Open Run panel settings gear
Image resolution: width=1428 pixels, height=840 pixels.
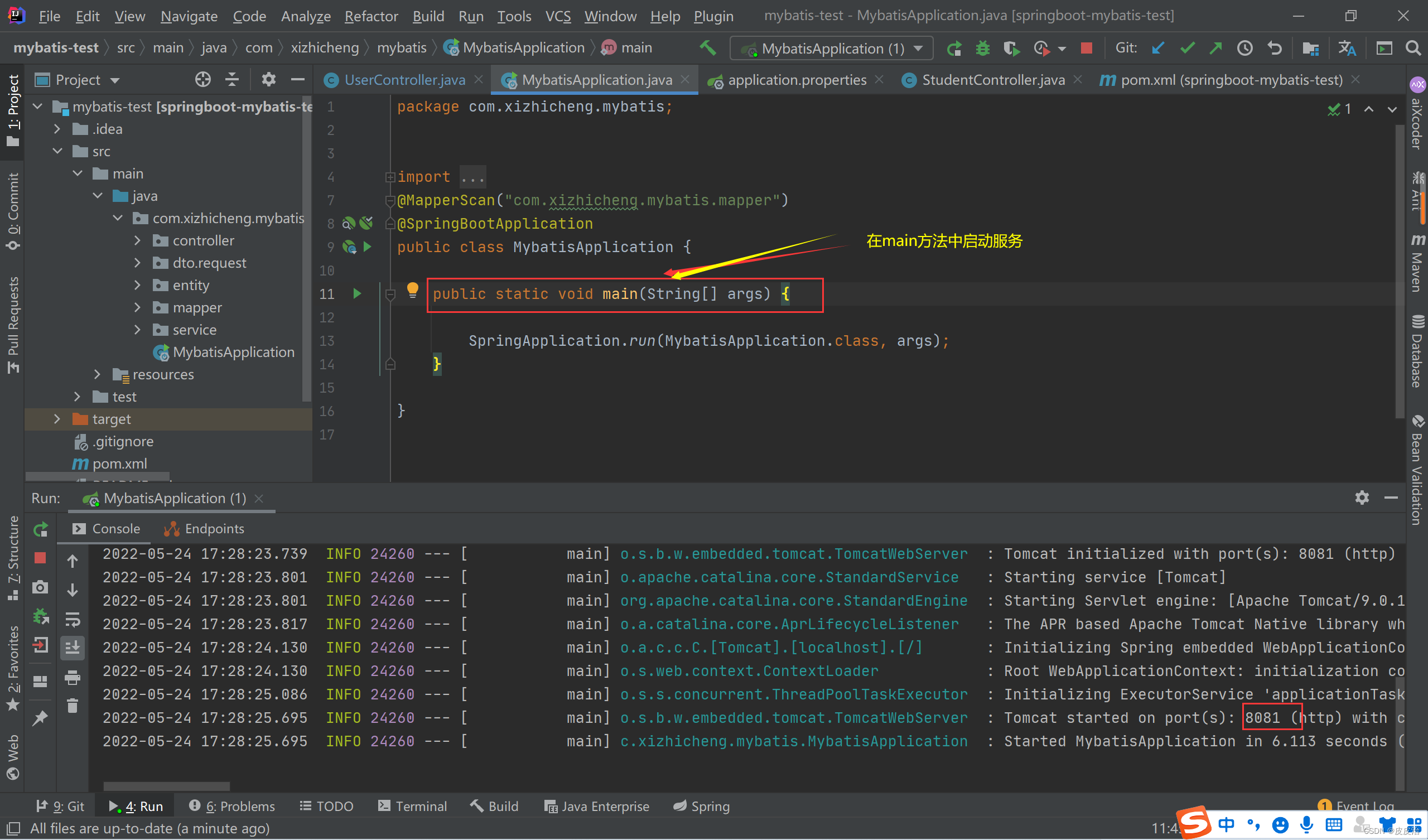pyautogui.click(x=1362, y=498)
